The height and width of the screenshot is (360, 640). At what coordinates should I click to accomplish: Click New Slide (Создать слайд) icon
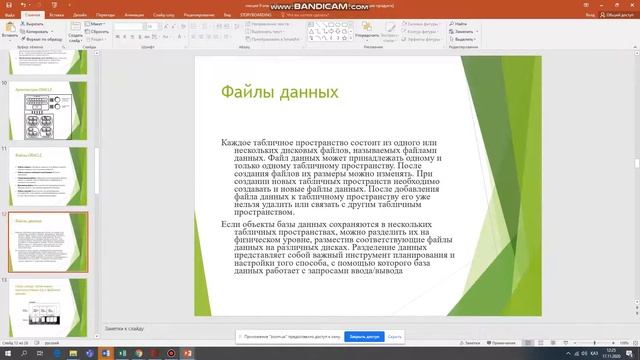[x=76, y=28]
